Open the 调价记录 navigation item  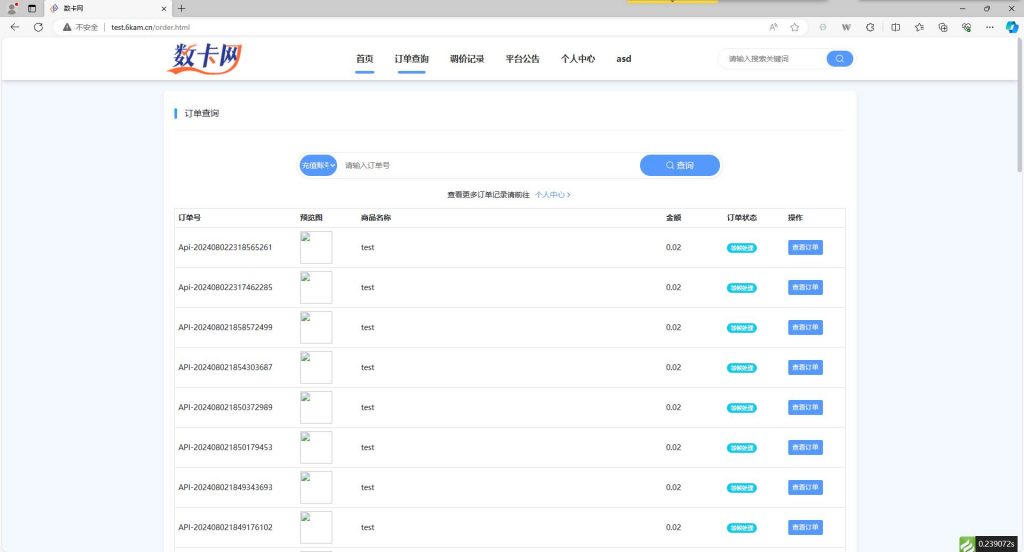[x=467, y=59]
